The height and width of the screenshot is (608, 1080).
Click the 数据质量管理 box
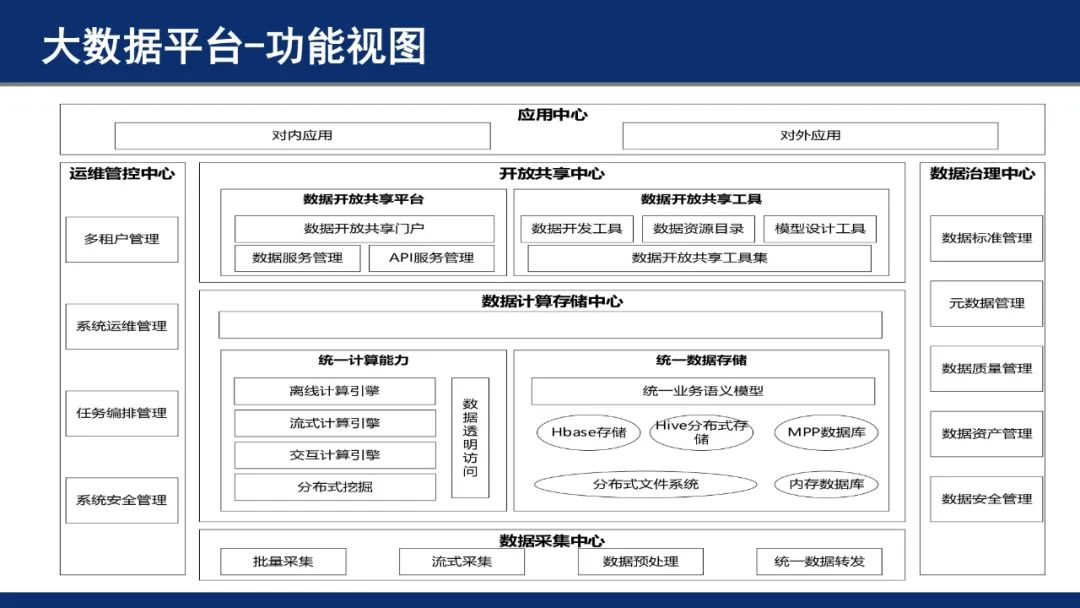click(x=986, y=369)
